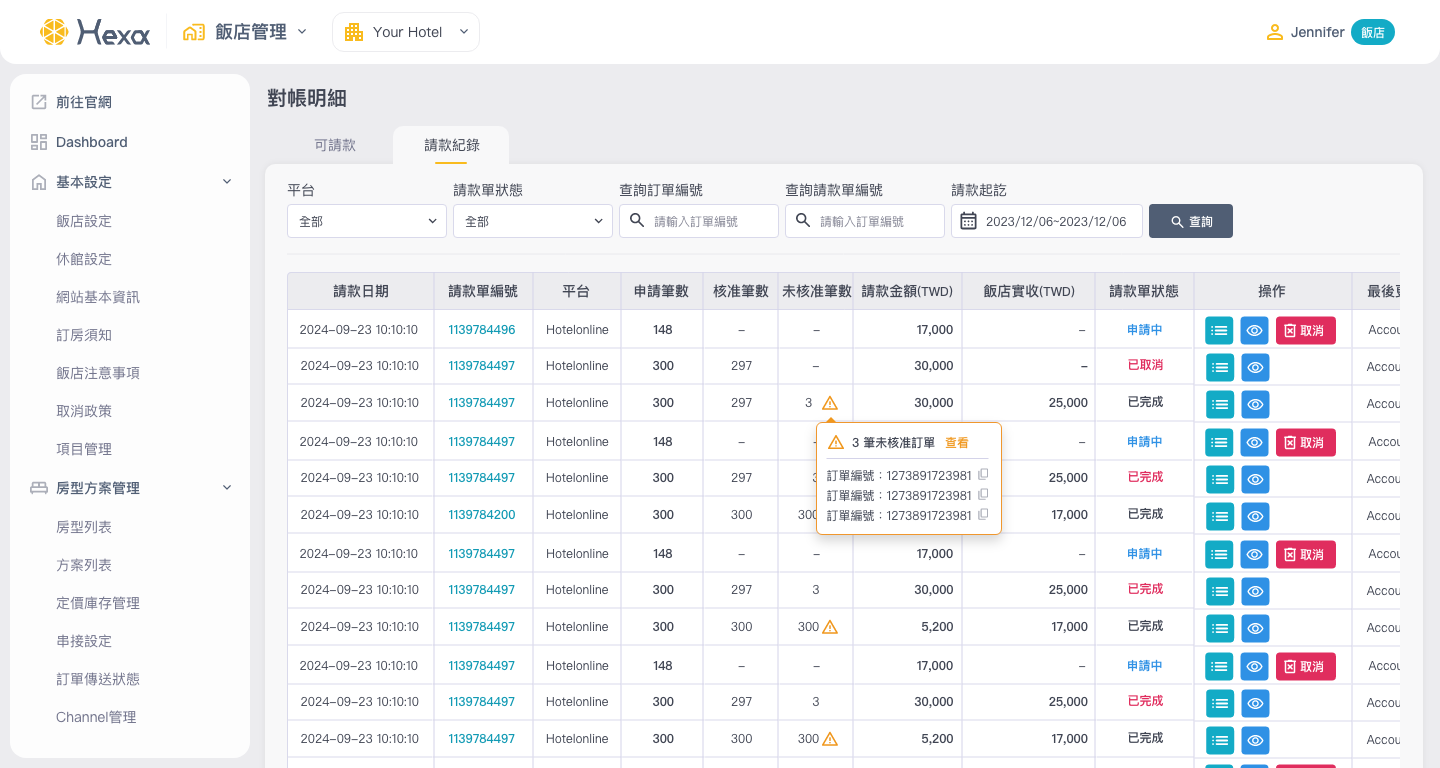This screenshot has height=768, width=1440.
Task: Switch to the 可請款 tab
Action: 335,145
